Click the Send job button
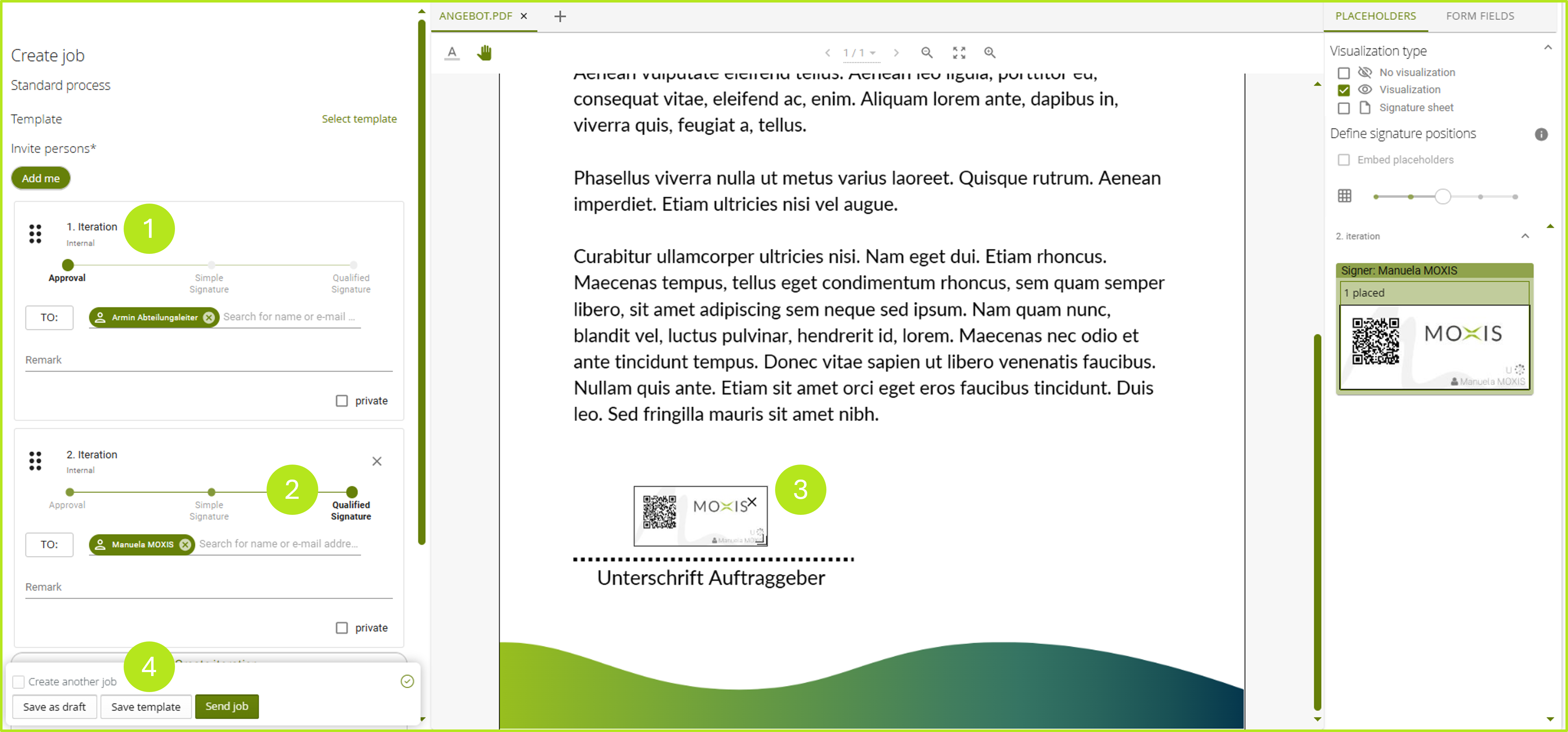Image resolution: width=1568 pixels, height=732 pixels. [x=226, y=706]
